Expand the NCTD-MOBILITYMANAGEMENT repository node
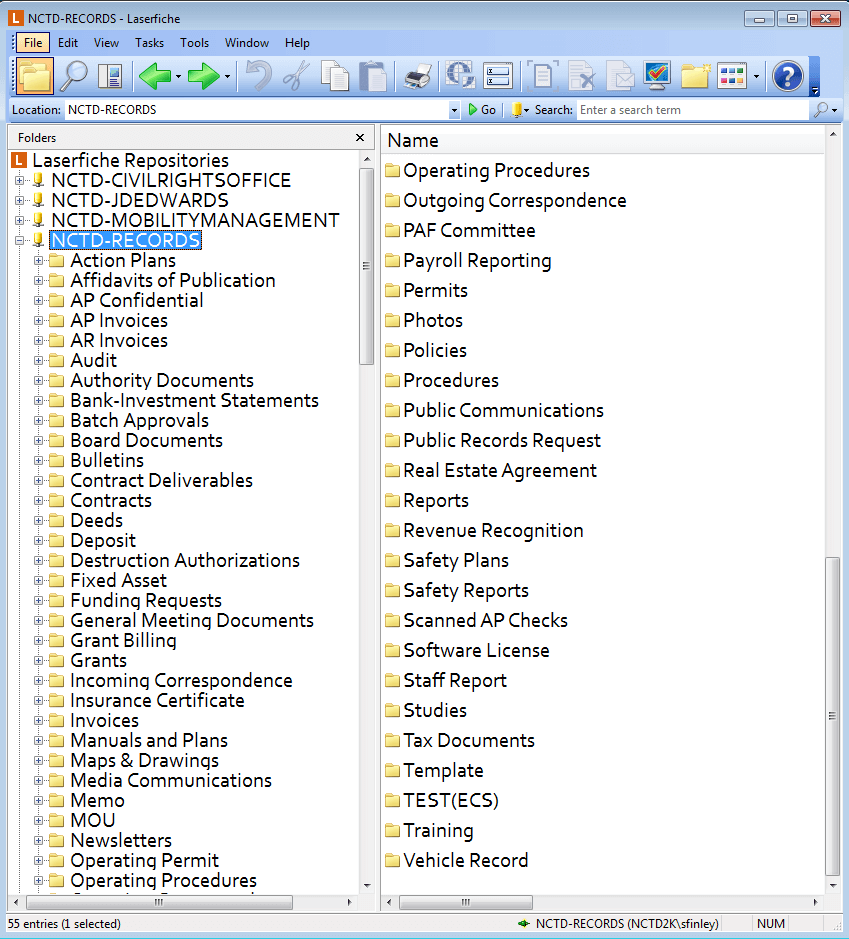The width and height of the screenshot is (849, 939). [x=20, y=220]
